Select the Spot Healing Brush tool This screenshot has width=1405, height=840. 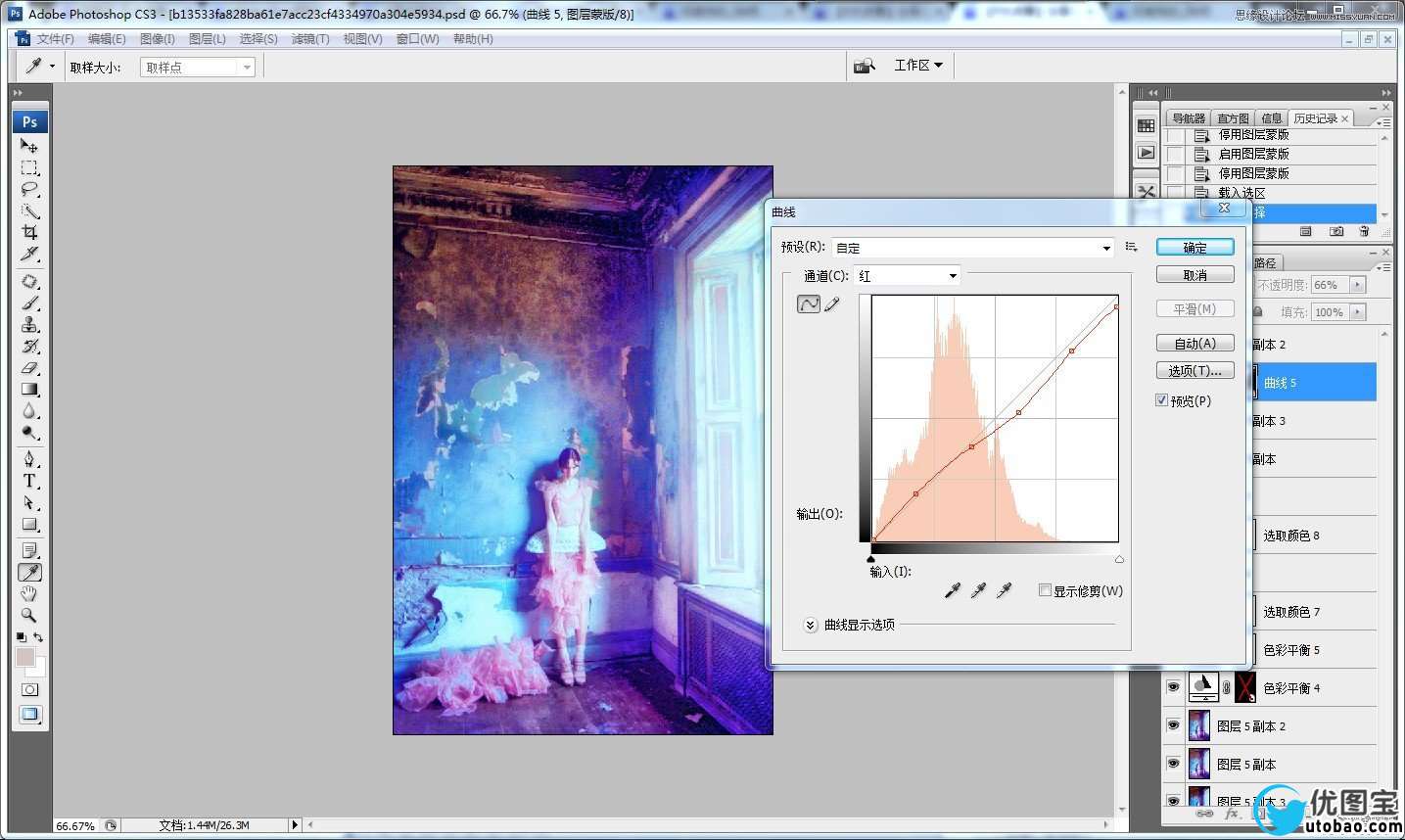coord(29,281)
